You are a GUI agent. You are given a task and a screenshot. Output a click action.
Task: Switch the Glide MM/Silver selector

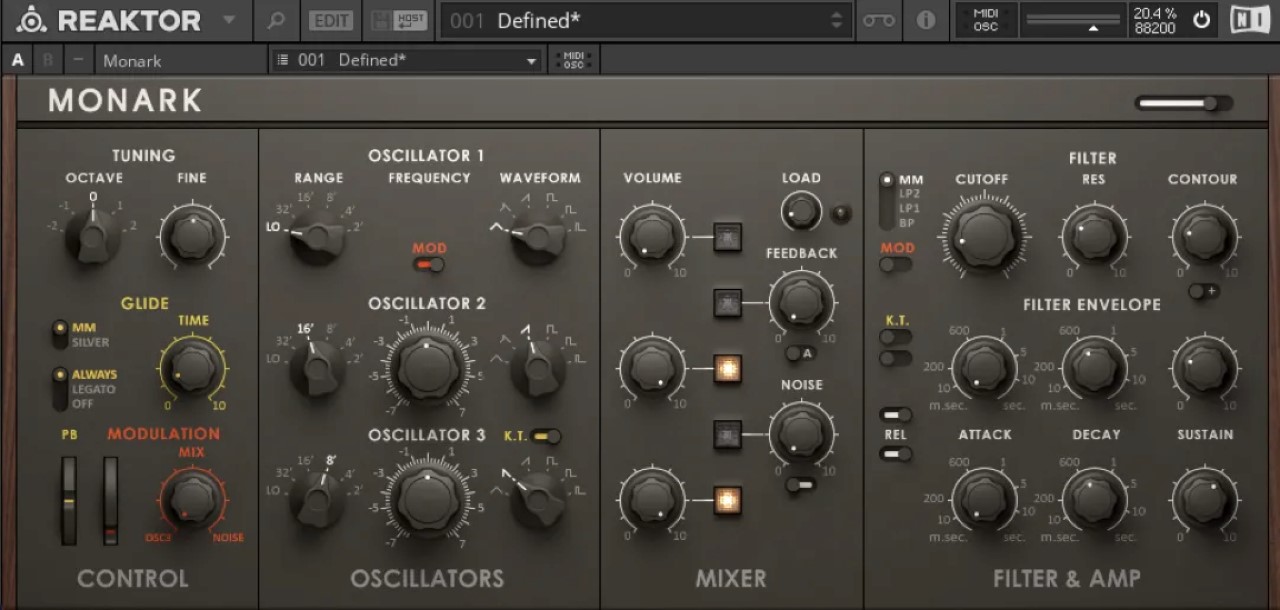(61, 335)
